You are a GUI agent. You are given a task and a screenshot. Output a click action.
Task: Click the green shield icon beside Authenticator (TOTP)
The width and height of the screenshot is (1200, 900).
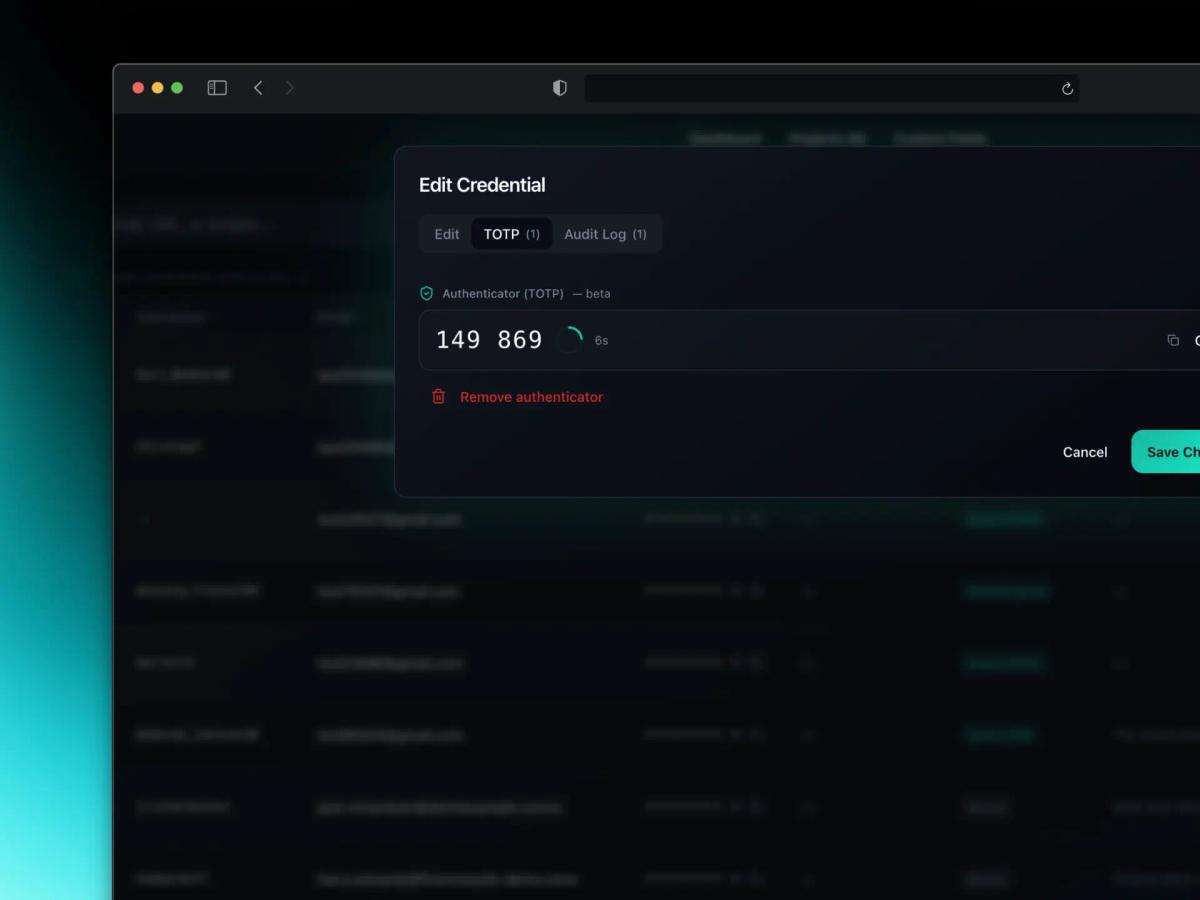(427, 294)
